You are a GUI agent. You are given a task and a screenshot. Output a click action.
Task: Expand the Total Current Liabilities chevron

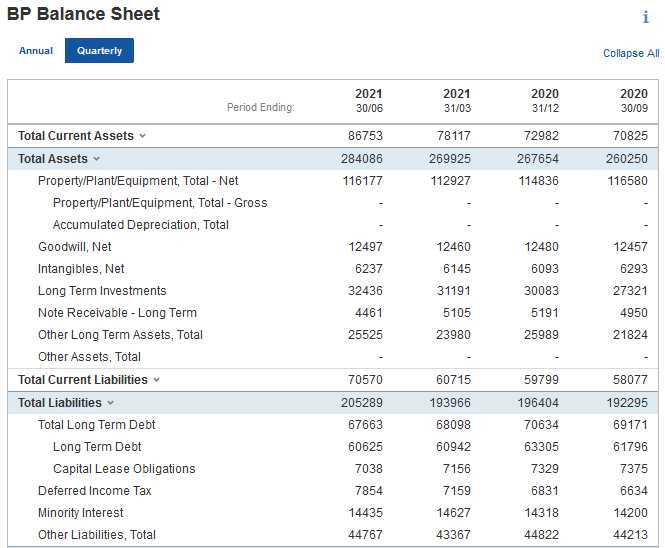coord(156,380)
